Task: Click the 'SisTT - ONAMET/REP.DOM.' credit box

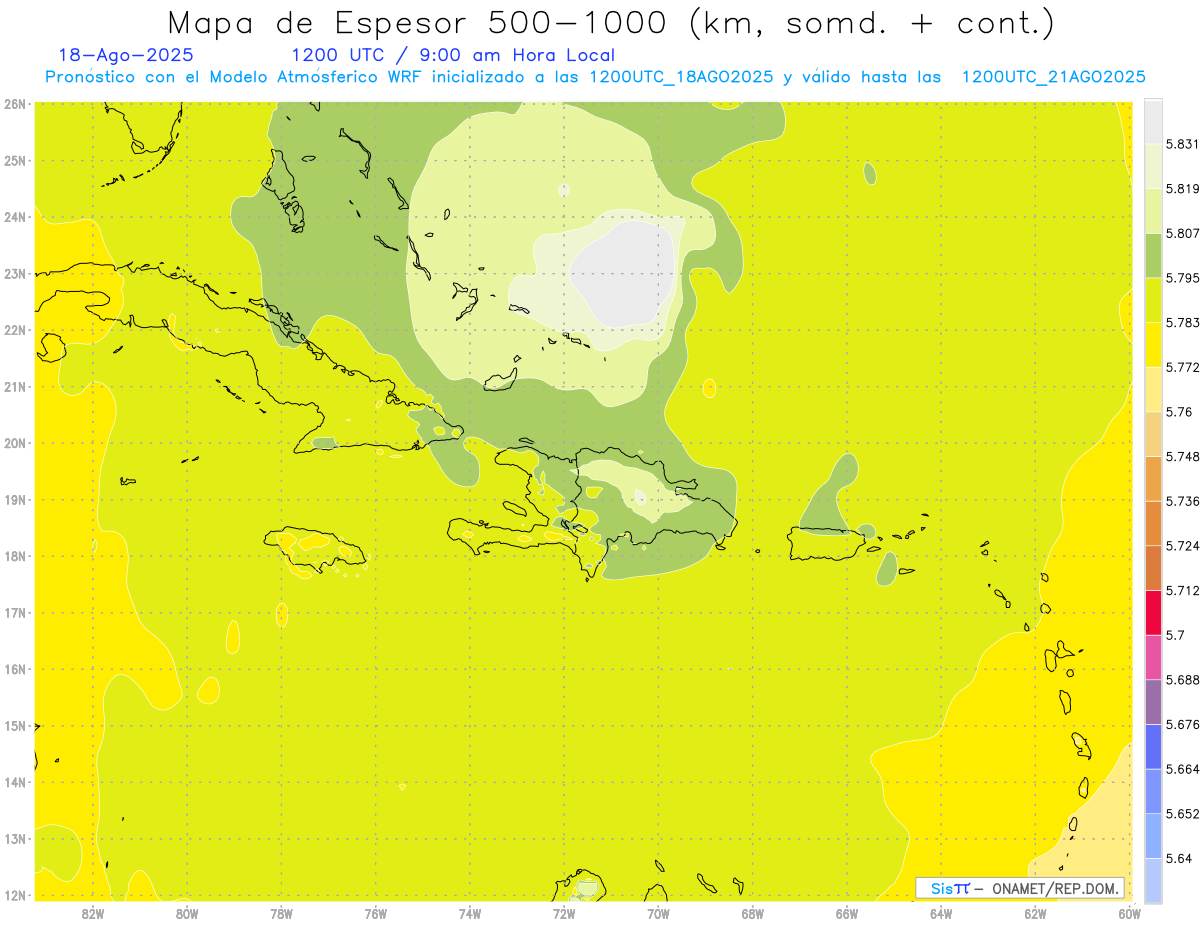Action: point(1021,888)
